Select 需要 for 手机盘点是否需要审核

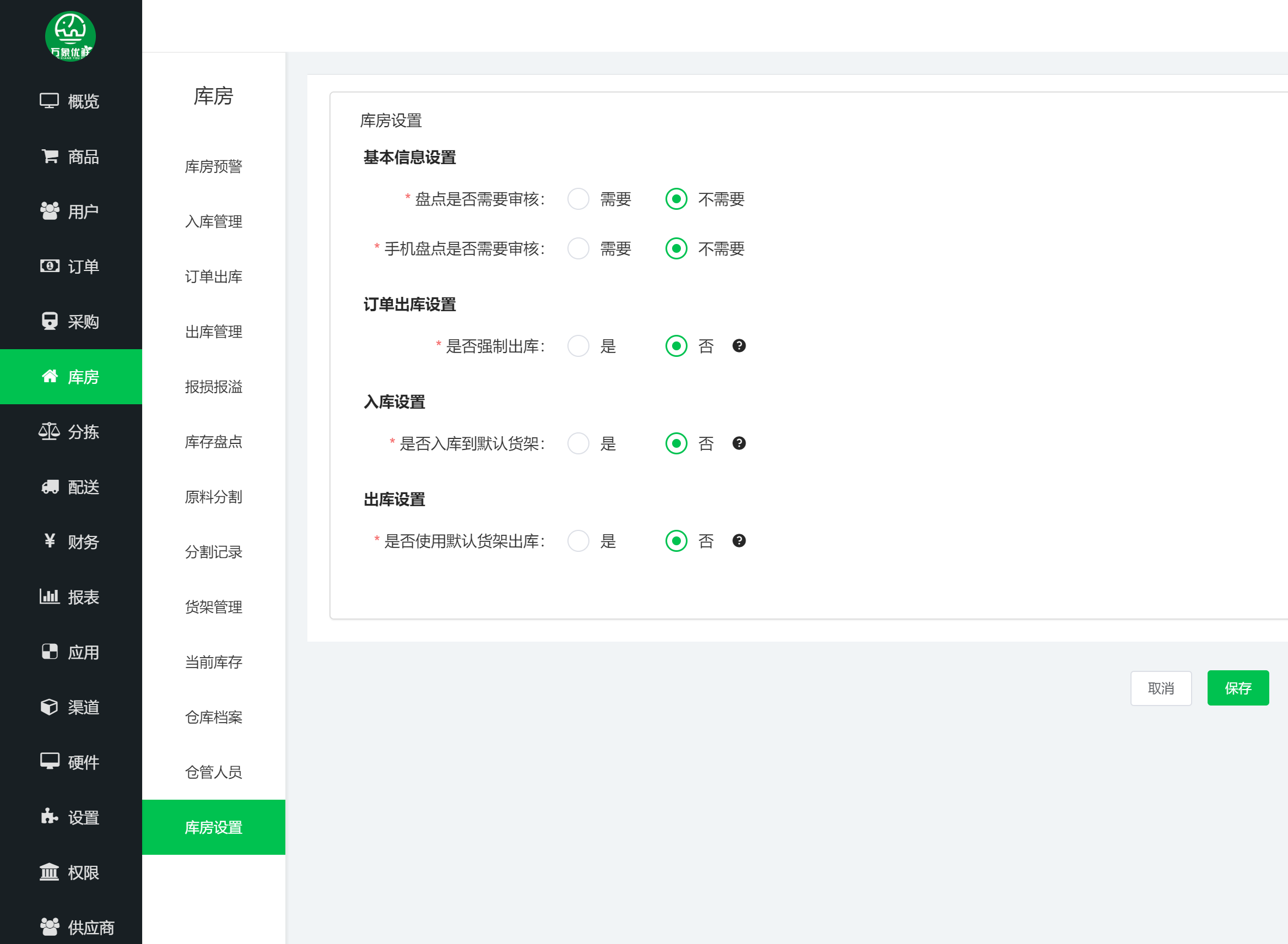pos(578,248)
